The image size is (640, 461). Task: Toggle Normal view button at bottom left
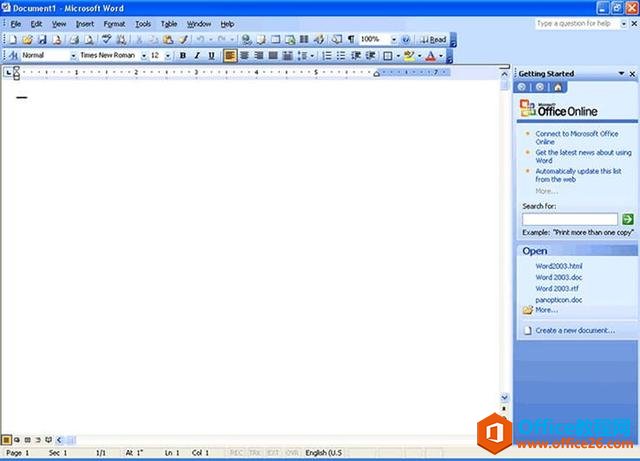click(6, 440)
